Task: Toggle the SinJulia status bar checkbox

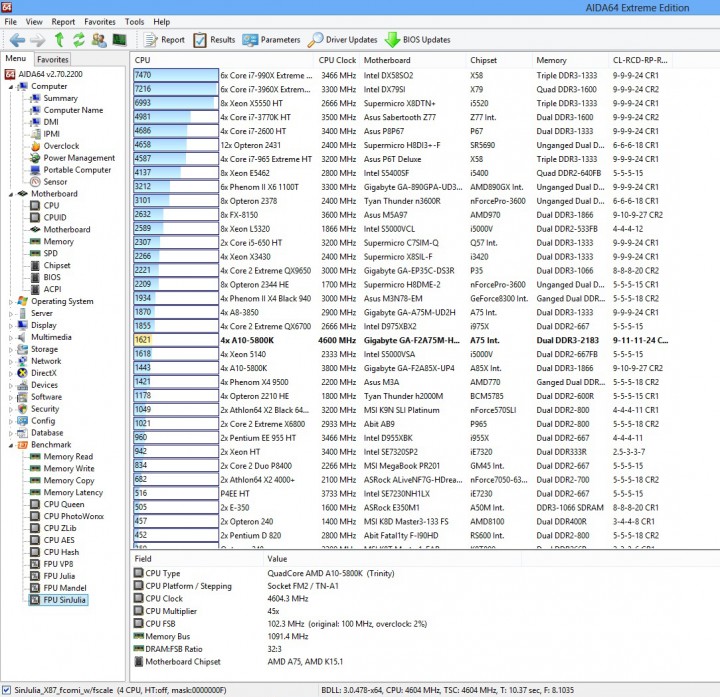Action: (6, 690)
